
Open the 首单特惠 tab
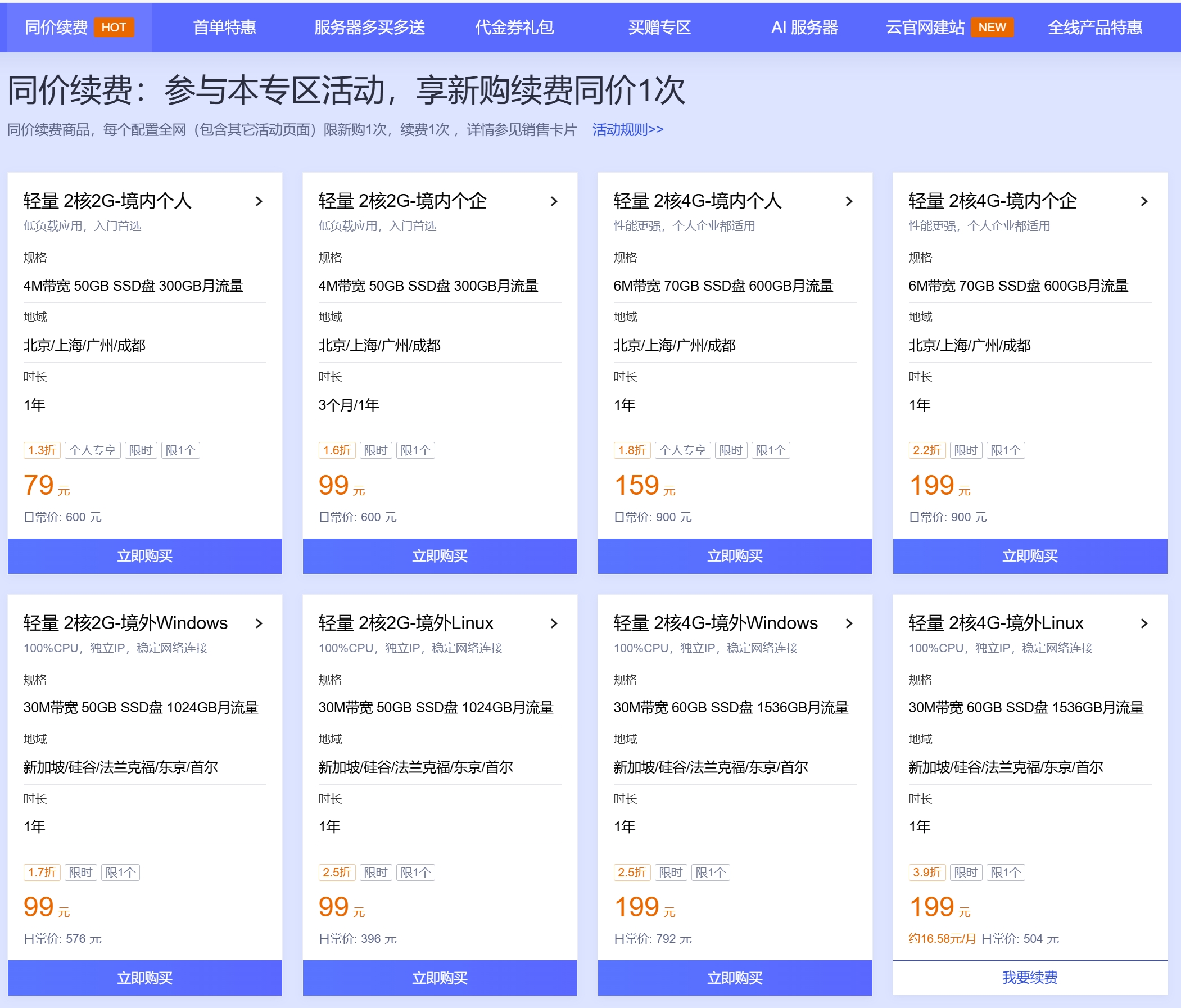click(x=224, y=28)
